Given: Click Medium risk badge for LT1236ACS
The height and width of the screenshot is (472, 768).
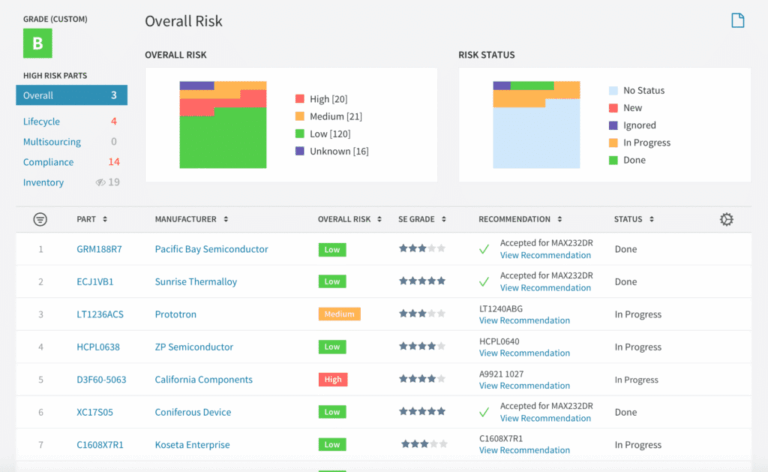Looking at the screenshot, I should pos(339,314).
